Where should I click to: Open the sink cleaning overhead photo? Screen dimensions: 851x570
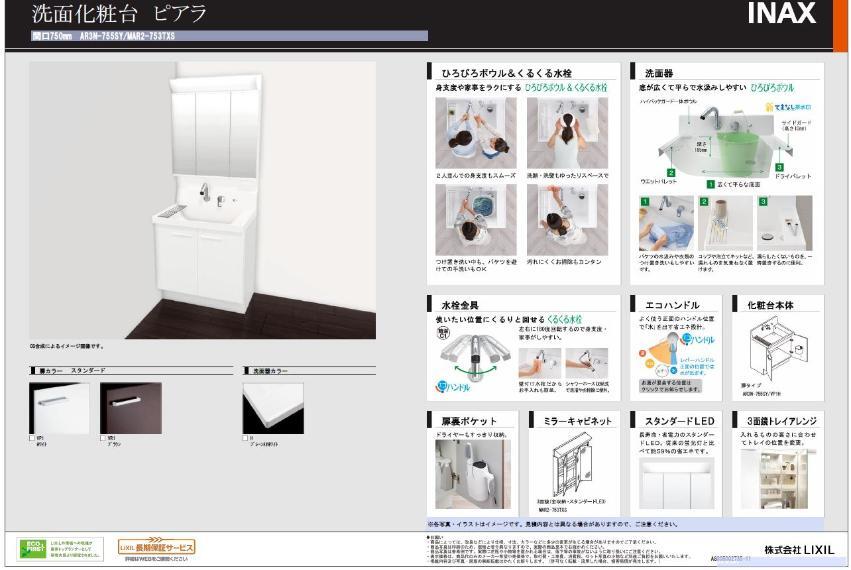[567, 220]
